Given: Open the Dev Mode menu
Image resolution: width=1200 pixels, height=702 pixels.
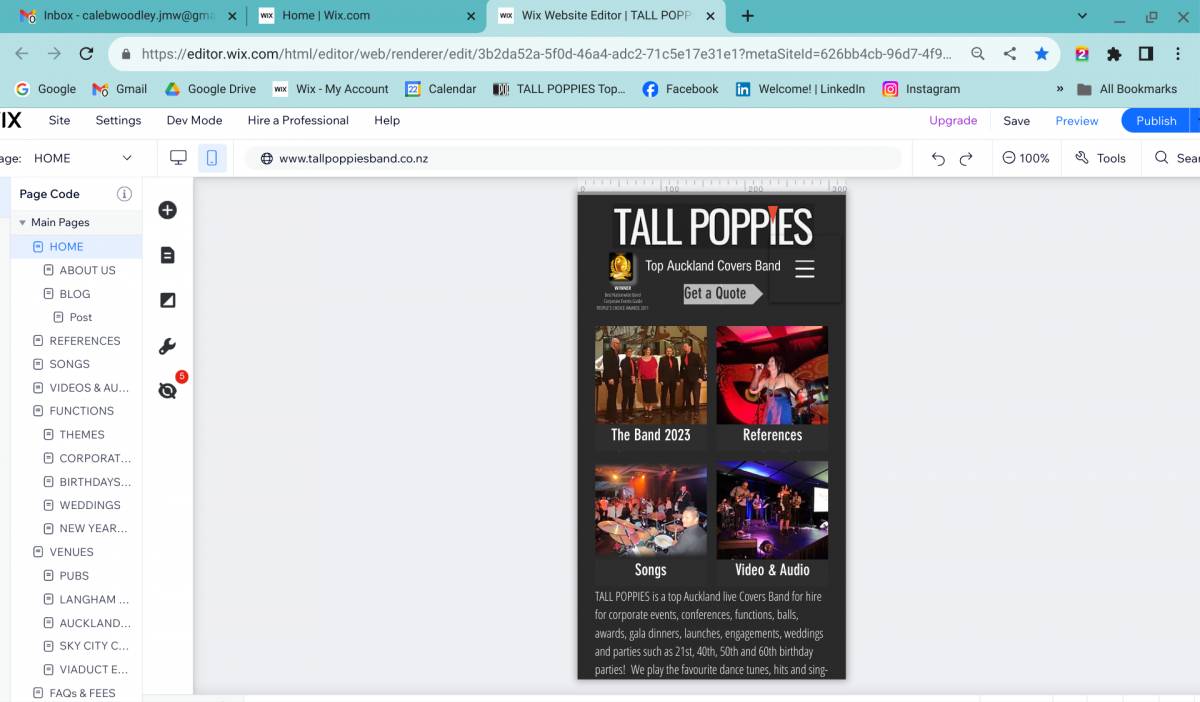Looking at the screenshot, I should click(x=194, y=120).
